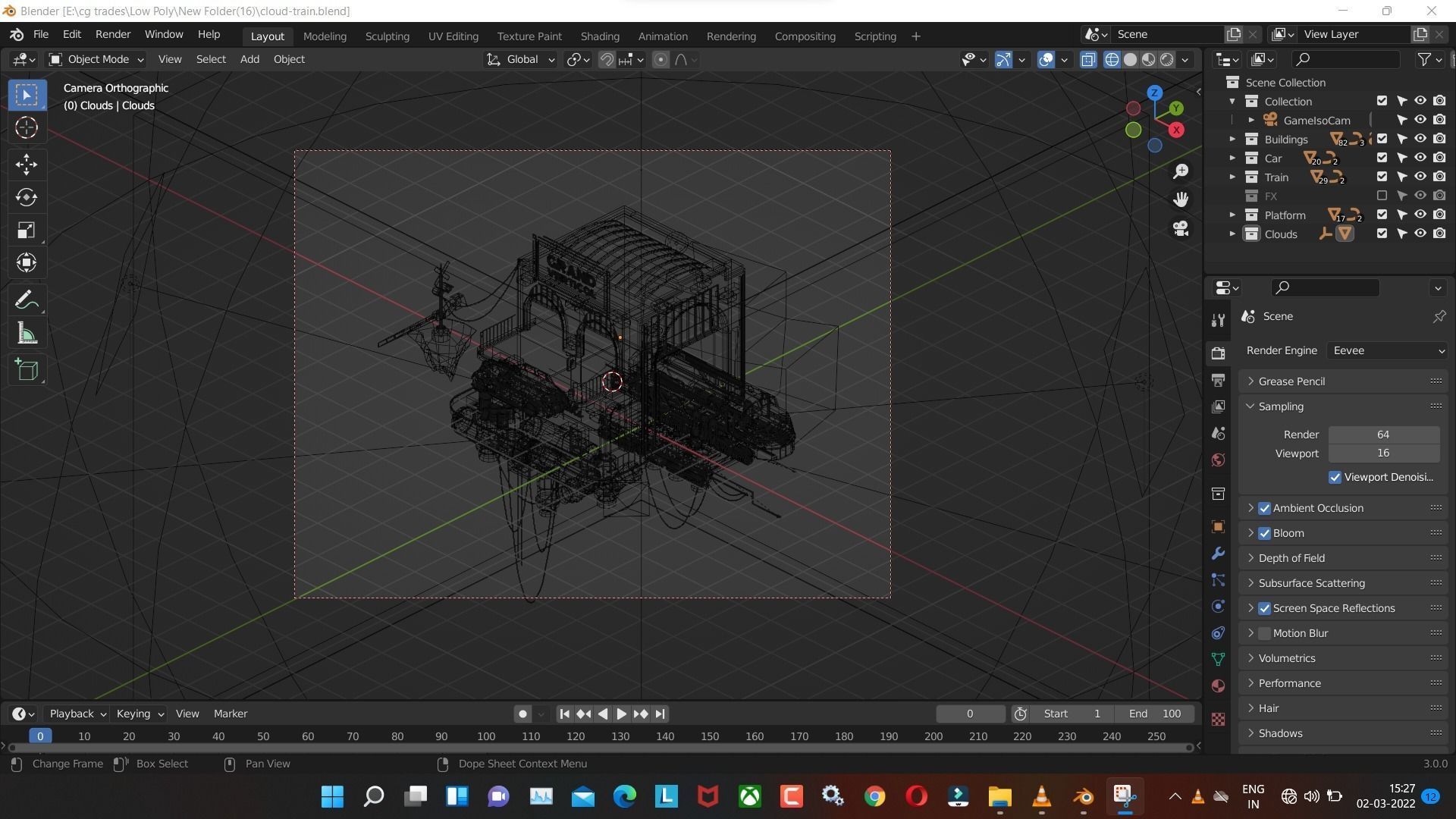Click the Marker menu in timeline
Viewport: 1456px width, 819px height.
pos(231,714)
